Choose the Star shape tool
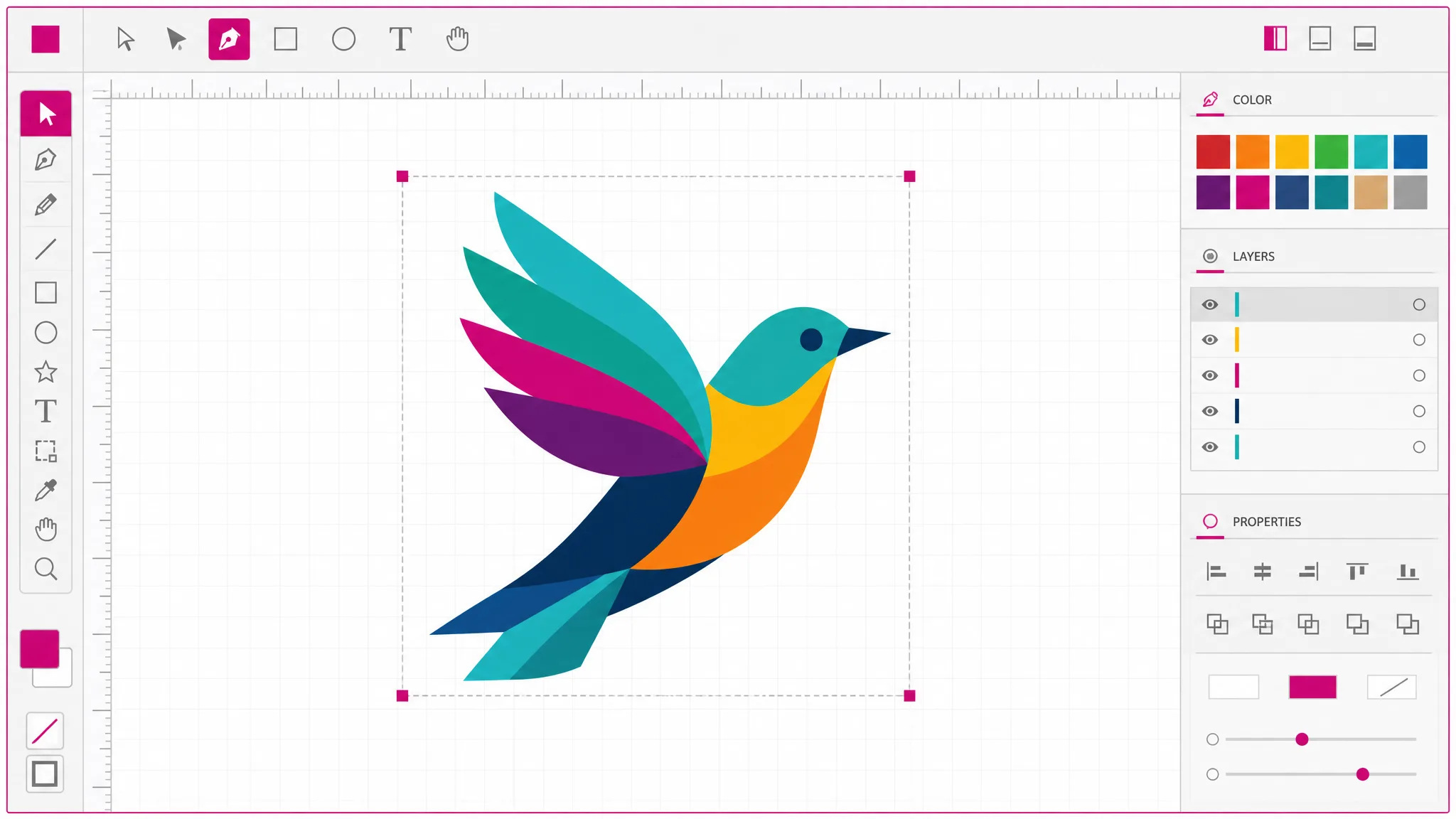Image resolution: width=1456 pixels, height=819 pixels. coord(45,372)
